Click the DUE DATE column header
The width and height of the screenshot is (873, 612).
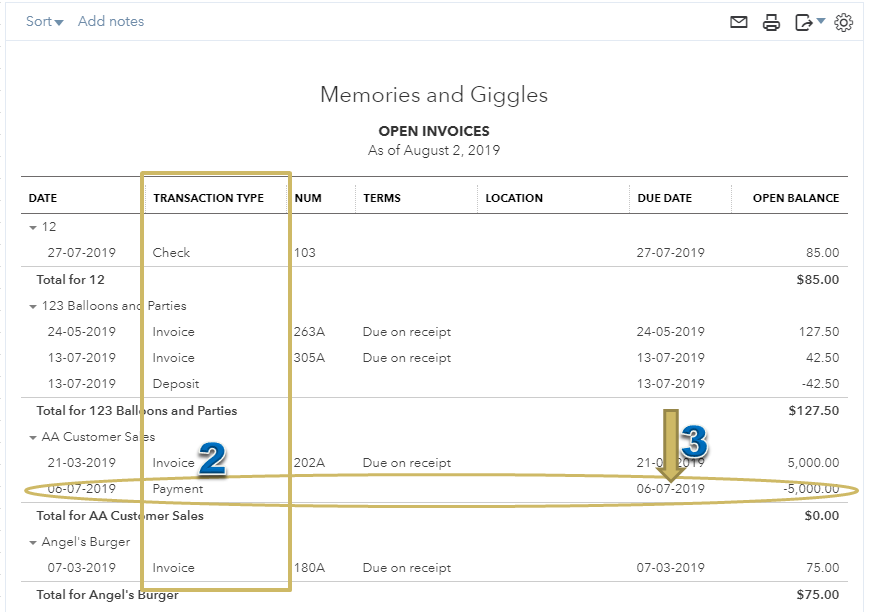coord(664,198)
